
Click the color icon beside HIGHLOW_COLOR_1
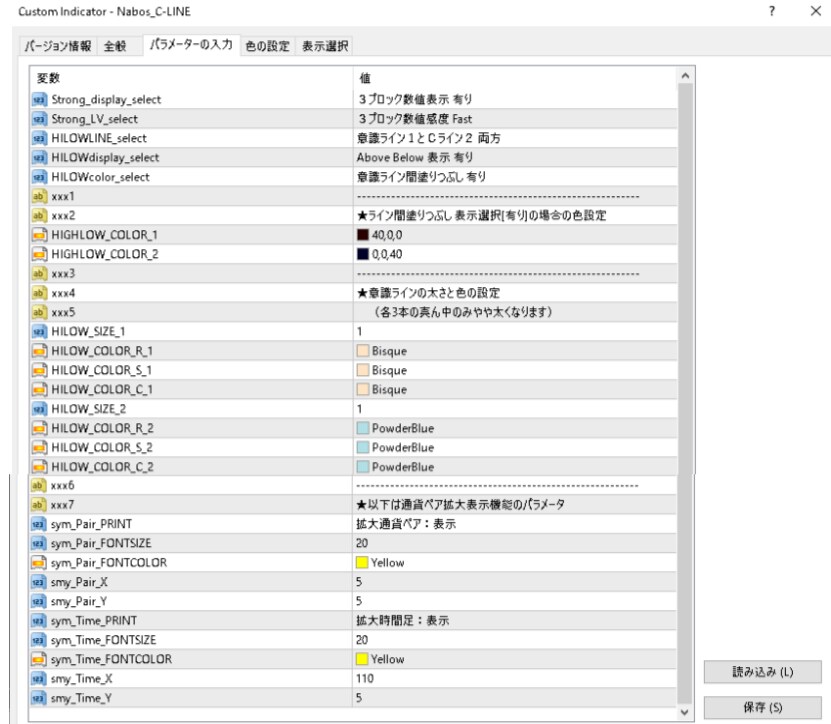coord(39,235)
